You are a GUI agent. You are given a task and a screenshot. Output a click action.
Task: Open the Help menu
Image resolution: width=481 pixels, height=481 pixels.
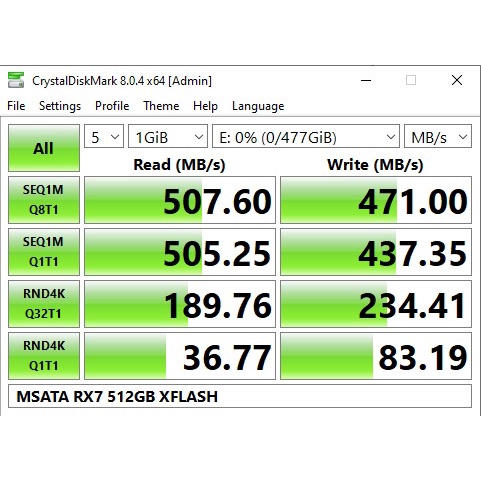point(205,106)
